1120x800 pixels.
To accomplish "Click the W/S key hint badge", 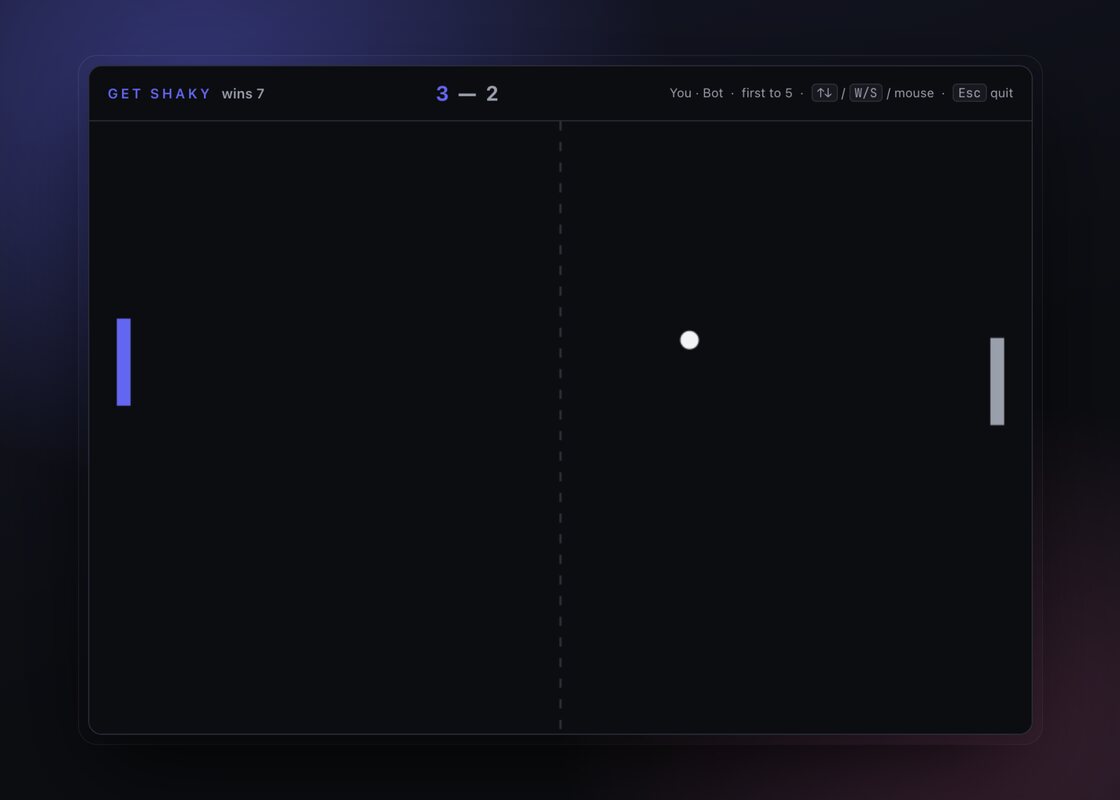I will [866, 93].
